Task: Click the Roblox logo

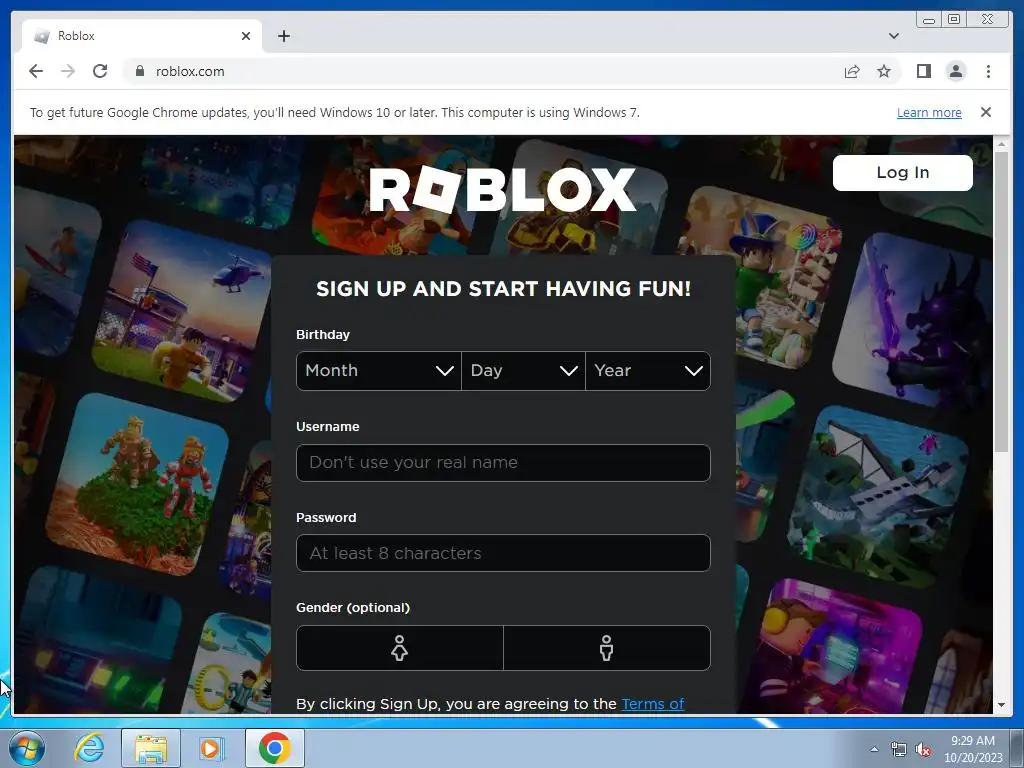Action: click(502, 189)
